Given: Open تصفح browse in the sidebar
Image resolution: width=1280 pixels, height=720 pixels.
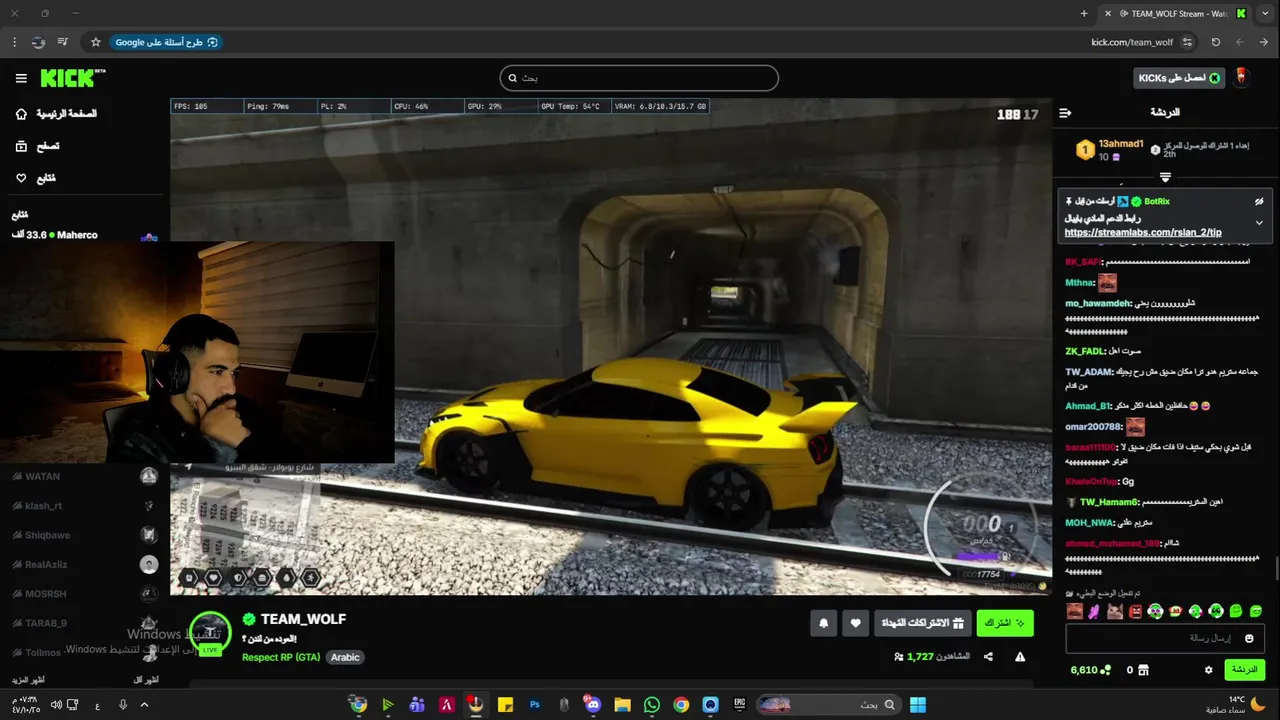Looking at the screenshot, I should click(x=38, y=146).
